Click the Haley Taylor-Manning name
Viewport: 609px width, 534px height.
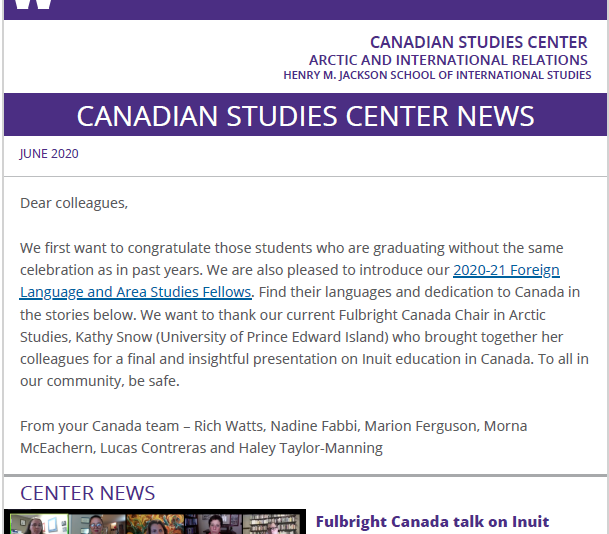311,448
